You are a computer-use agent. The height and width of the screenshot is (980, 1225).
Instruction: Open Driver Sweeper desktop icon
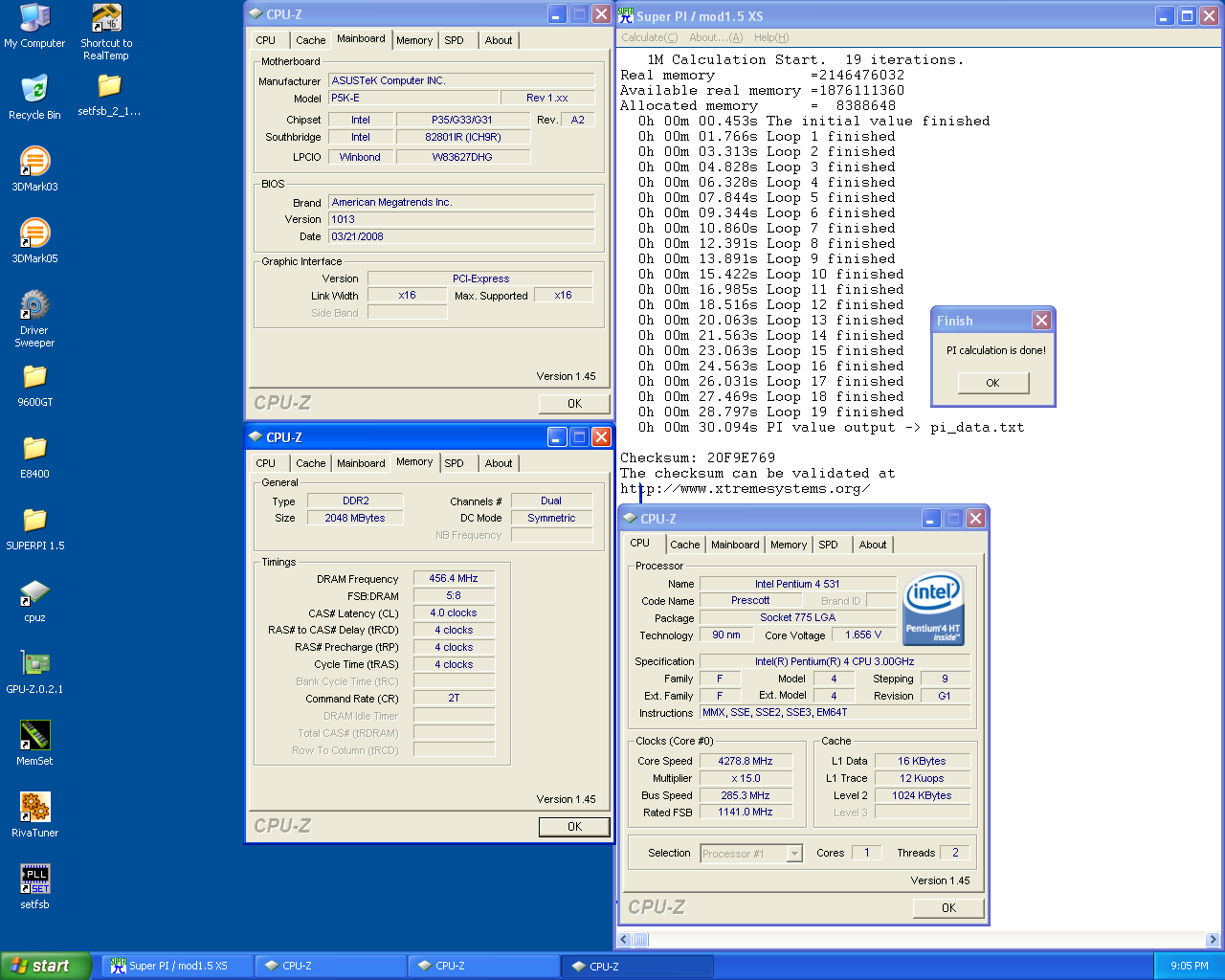click(x=34, y=319)
